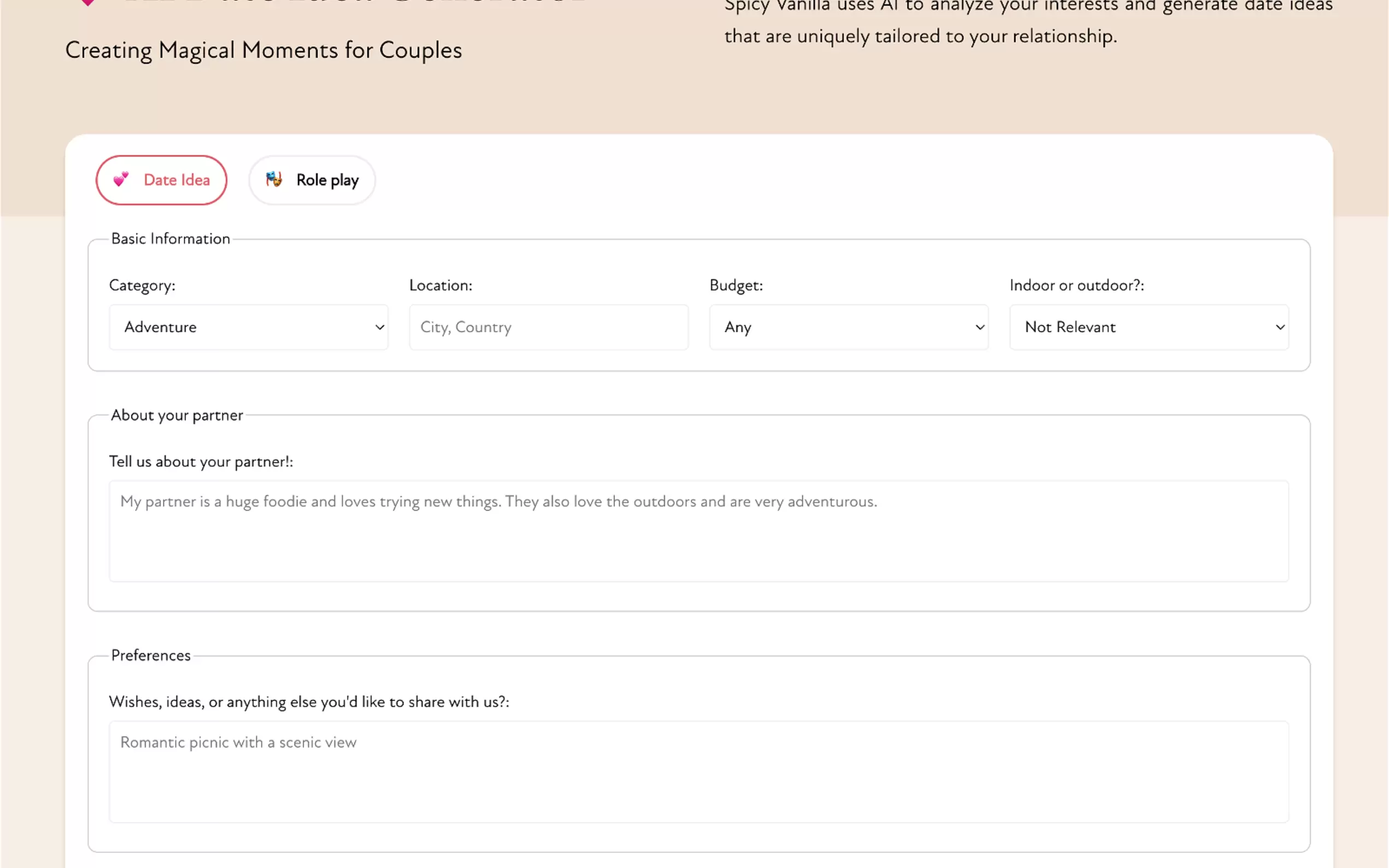Click the Basic Information section heading
Image resolution: width=1389 pixels, height=868 pixels.
pos(171,239)
